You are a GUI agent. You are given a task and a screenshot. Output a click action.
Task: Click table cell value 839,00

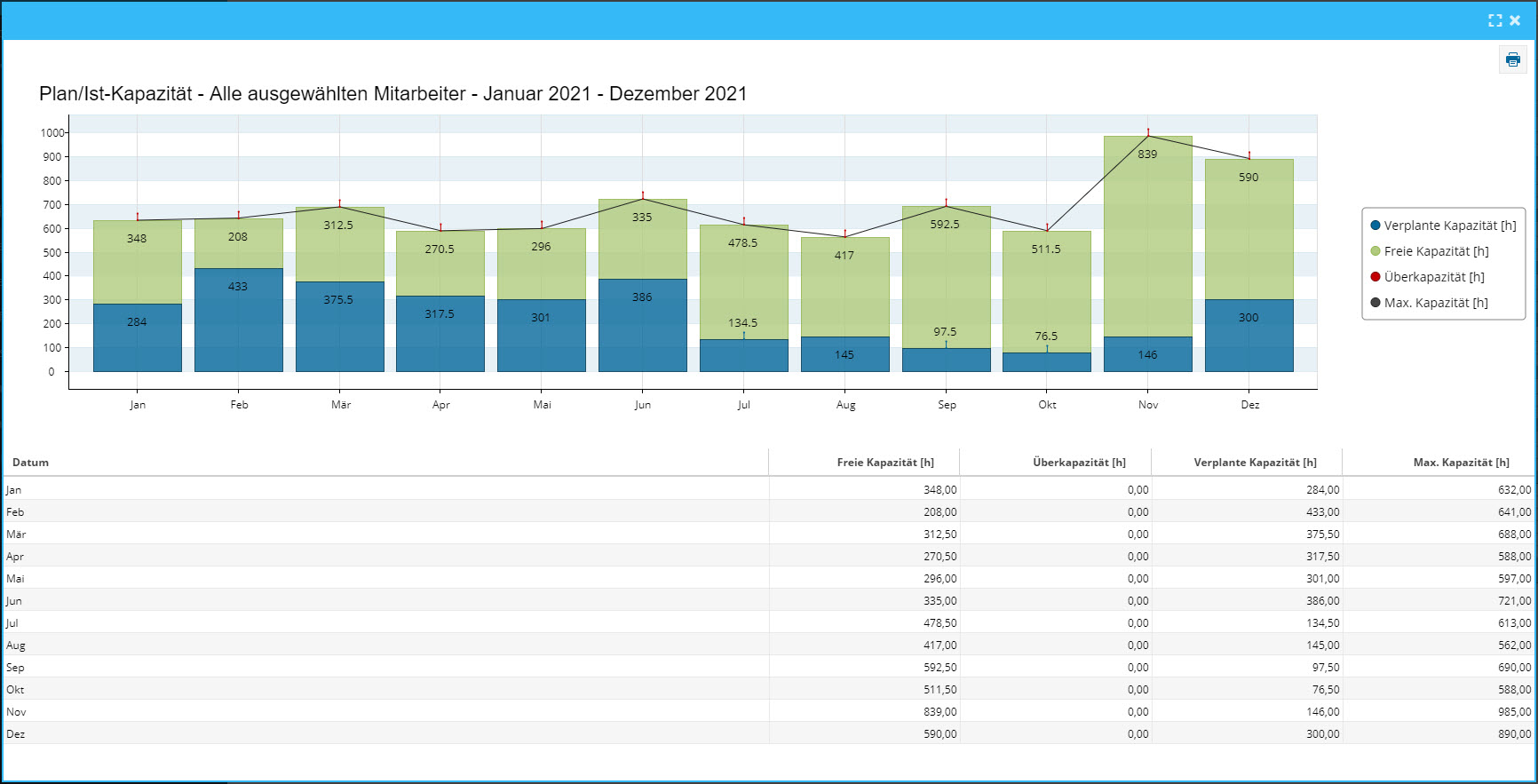point(939,712)
